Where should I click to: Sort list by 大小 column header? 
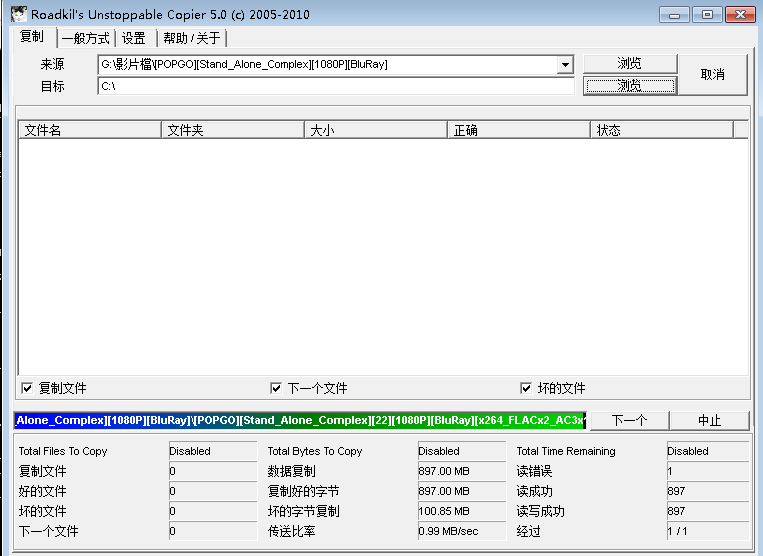(x=376, y=130)
